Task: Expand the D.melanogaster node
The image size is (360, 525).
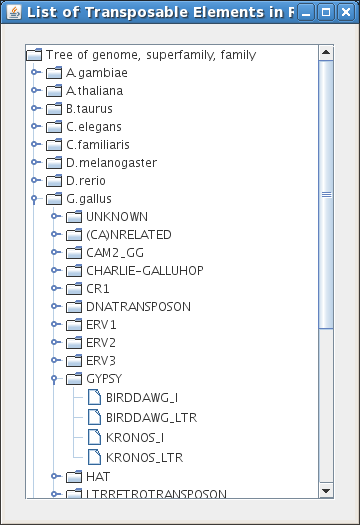Action: 35,162
